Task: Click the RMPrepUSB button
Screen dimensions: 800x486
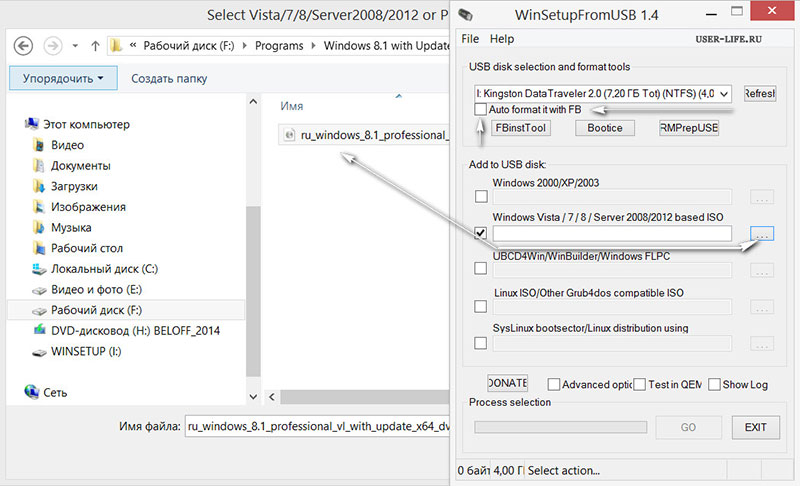Action: pos(689,128)
